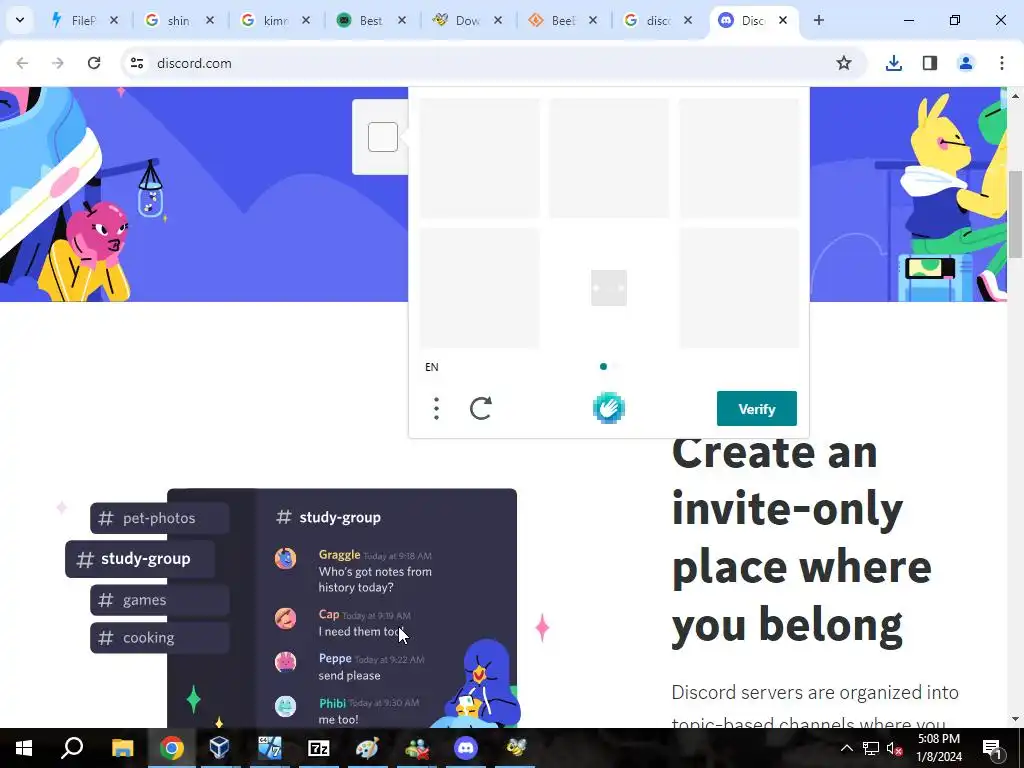
Task: Open a new browser tab
Action: coord(819,20)
